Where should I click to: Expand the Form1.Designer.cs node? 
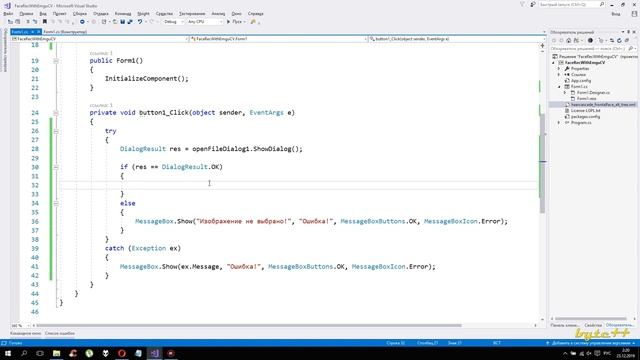565,93
